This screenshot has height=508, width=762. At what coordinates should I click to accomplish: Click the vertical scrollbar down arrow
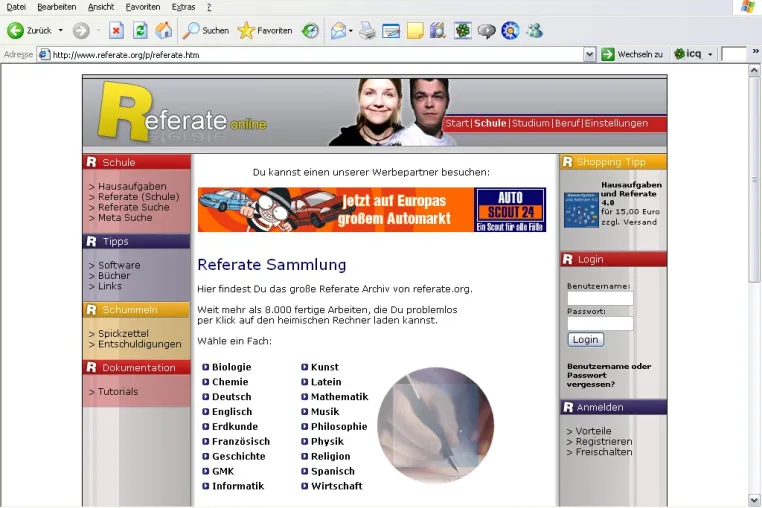tap(754, 500)
